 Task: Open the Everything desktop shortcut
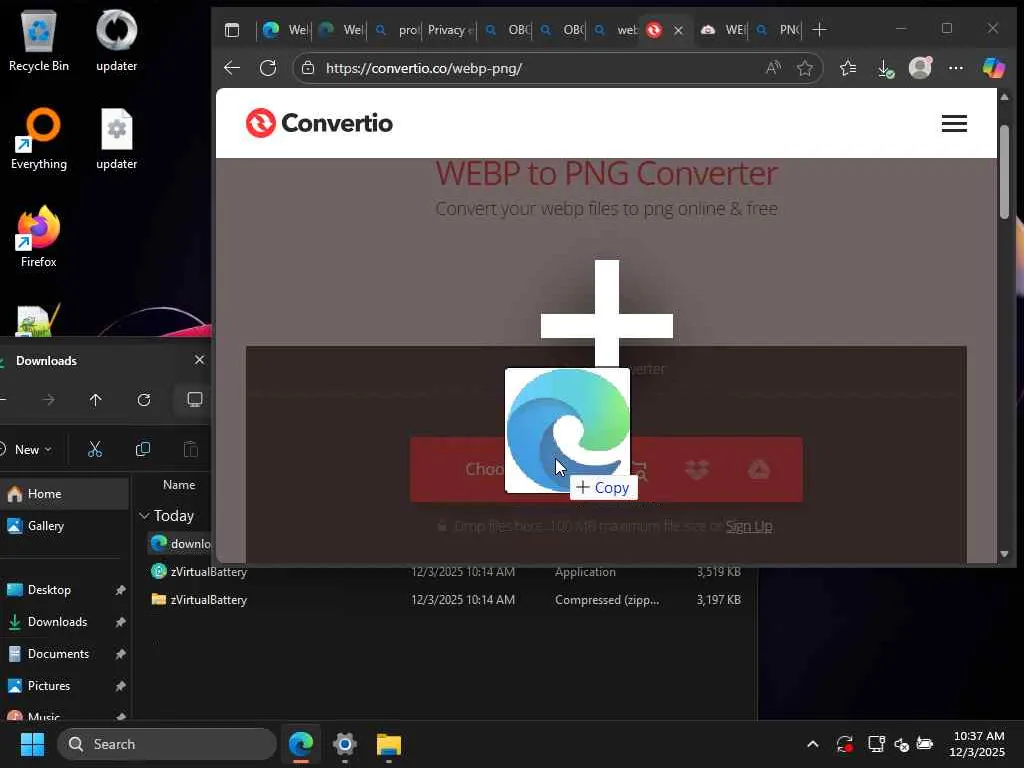pos(39,138)
